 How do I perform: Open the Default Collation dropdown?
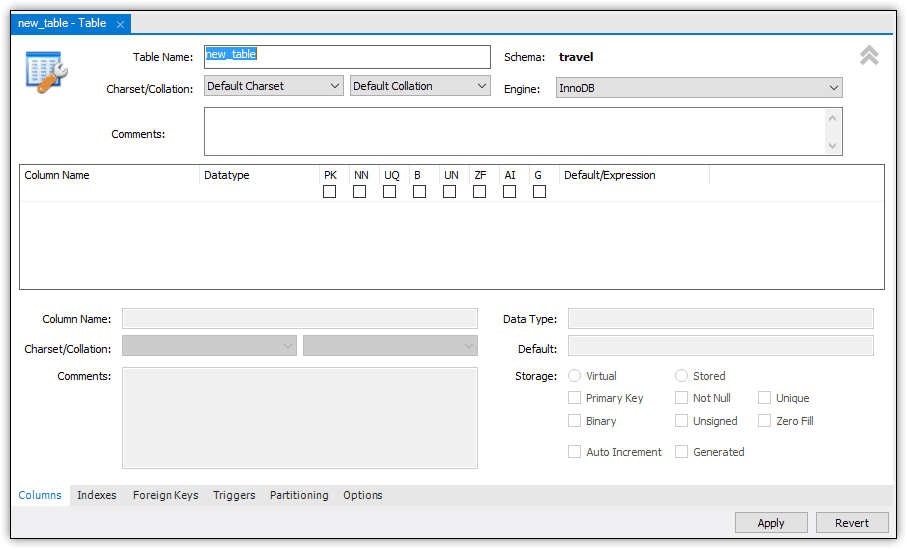(x=420, y=87)
